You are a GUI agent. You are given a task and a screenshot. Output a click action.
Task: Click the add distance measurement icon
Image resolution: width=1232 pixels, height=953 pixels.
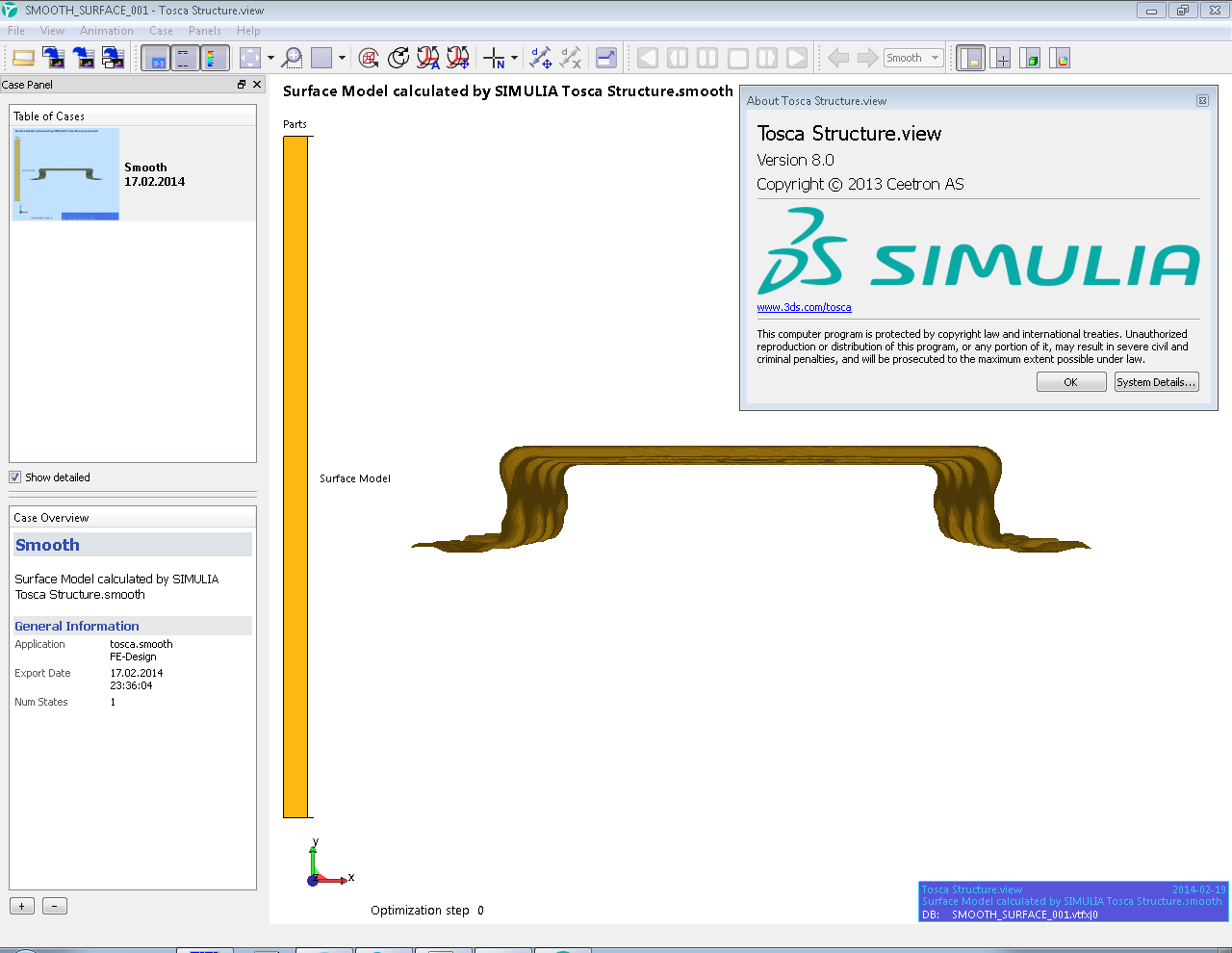coord(541,58)
